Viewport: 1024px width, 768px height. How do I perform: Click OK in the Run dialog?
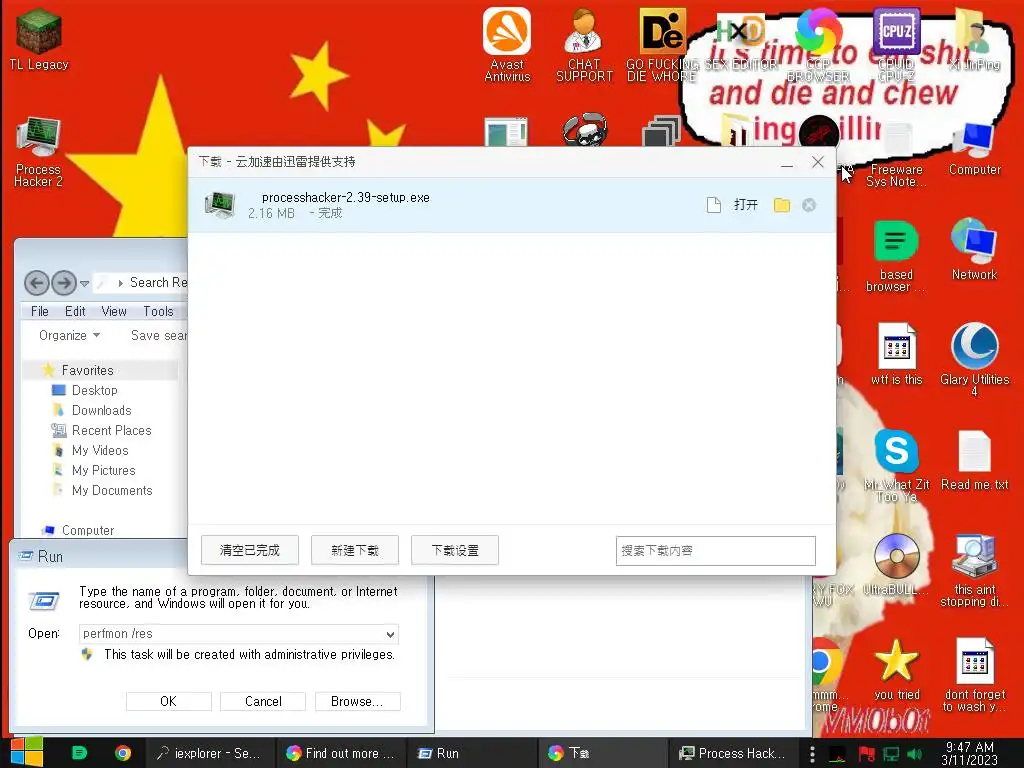pos(168,701)
